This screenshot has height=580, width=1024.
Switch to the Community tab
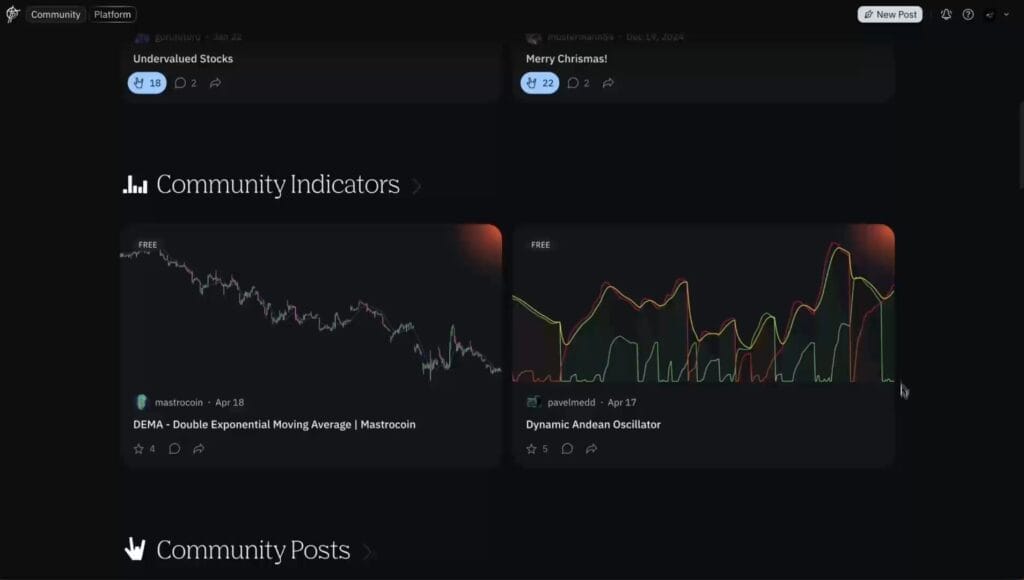click(55, 15)
